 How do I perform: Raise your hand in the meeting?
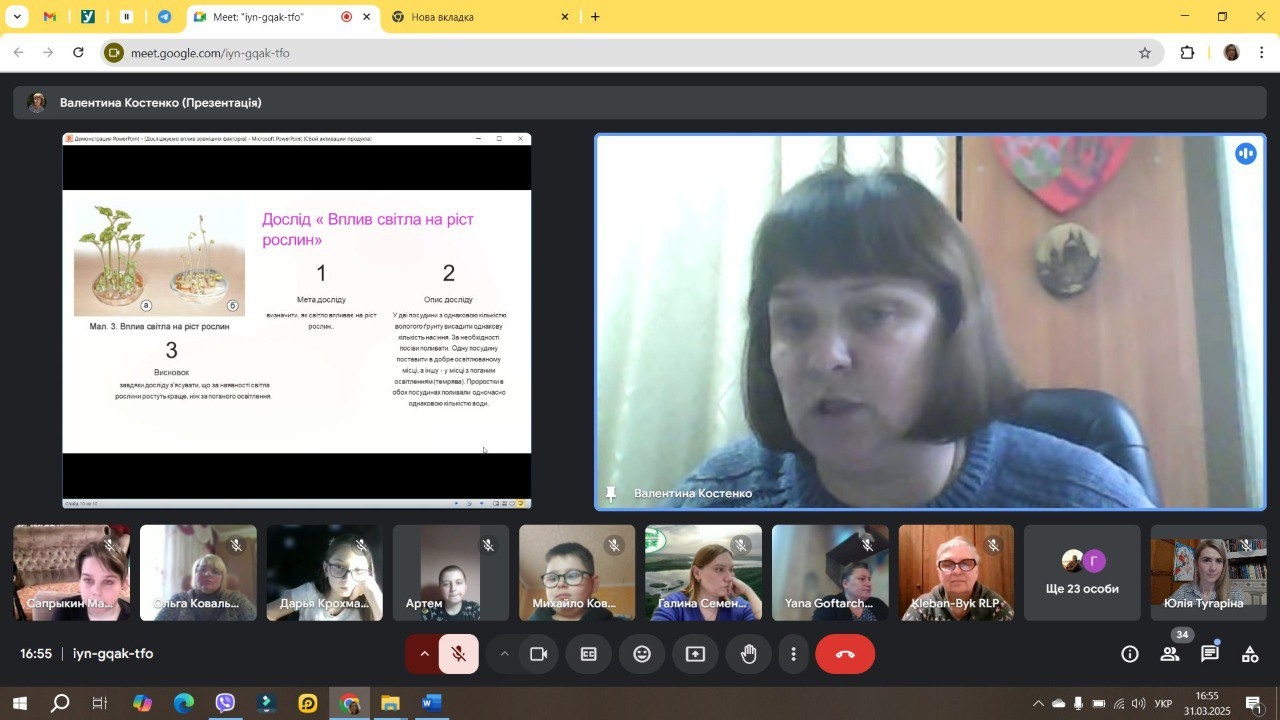(748, 654)
